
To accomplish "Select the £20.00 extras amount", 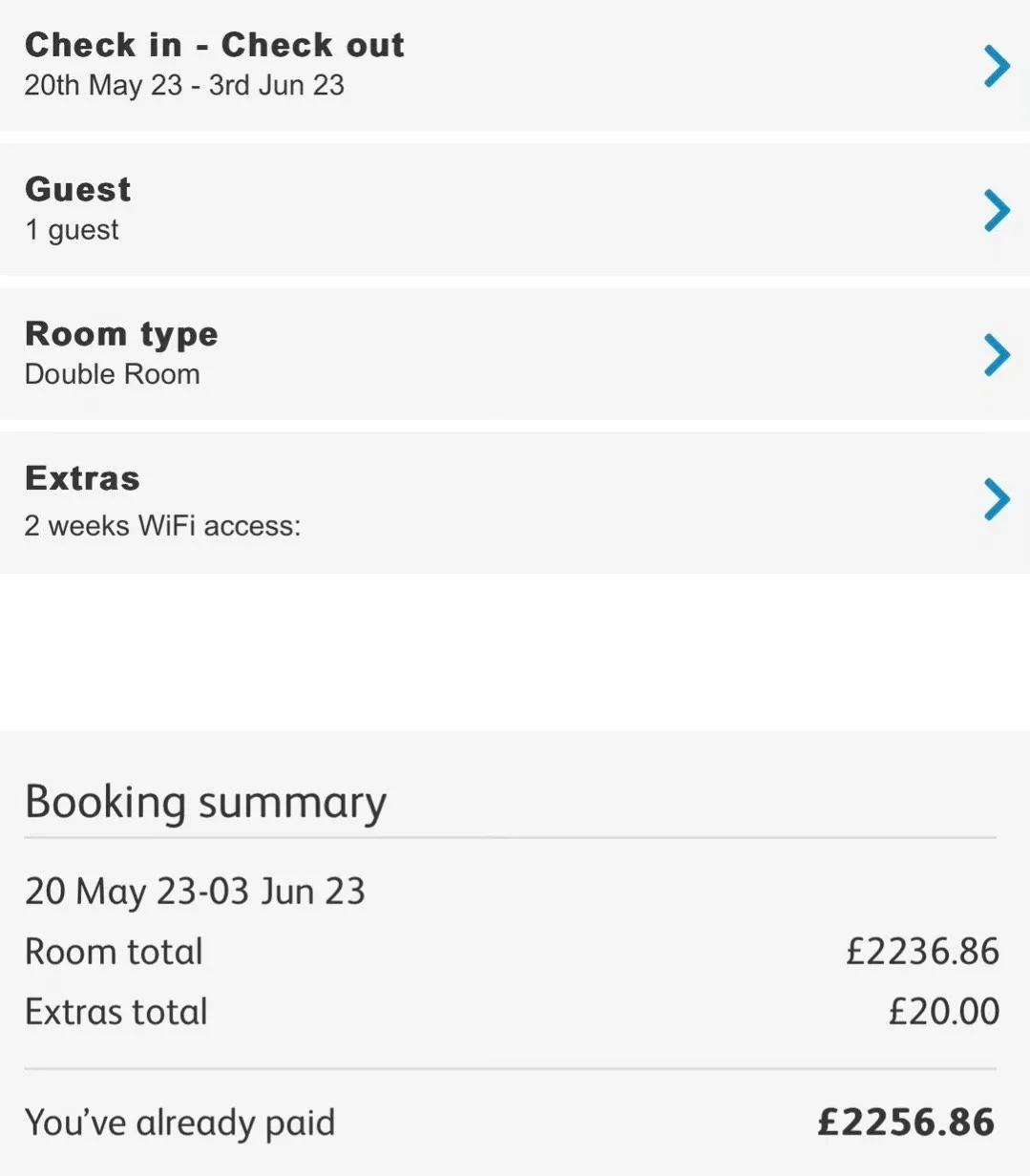I will 943,1012.
